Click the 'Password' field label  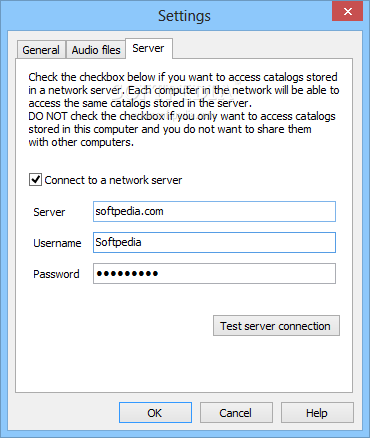tap(56, 274)
